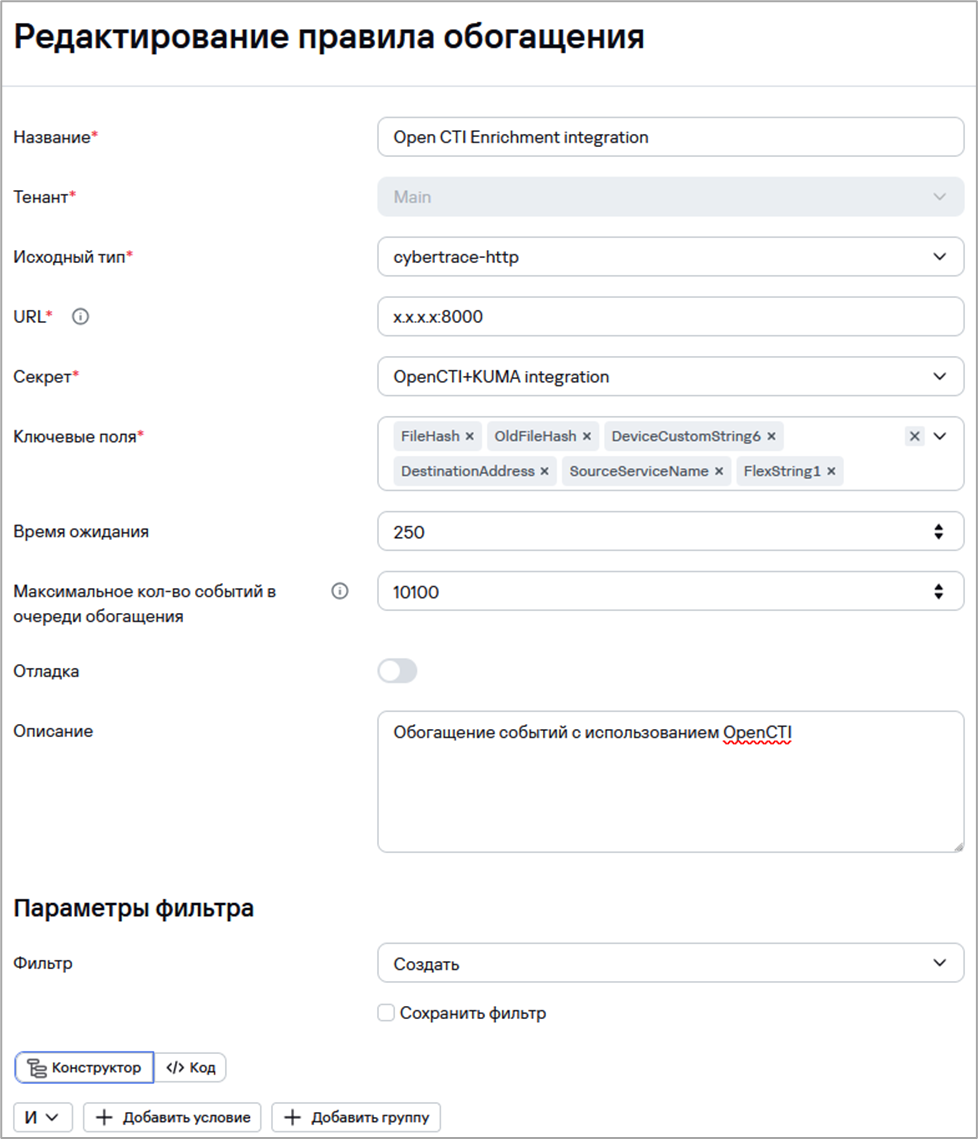
Task: Enable the Сохранить фильтр checkbox
Action: (386, 1013)
